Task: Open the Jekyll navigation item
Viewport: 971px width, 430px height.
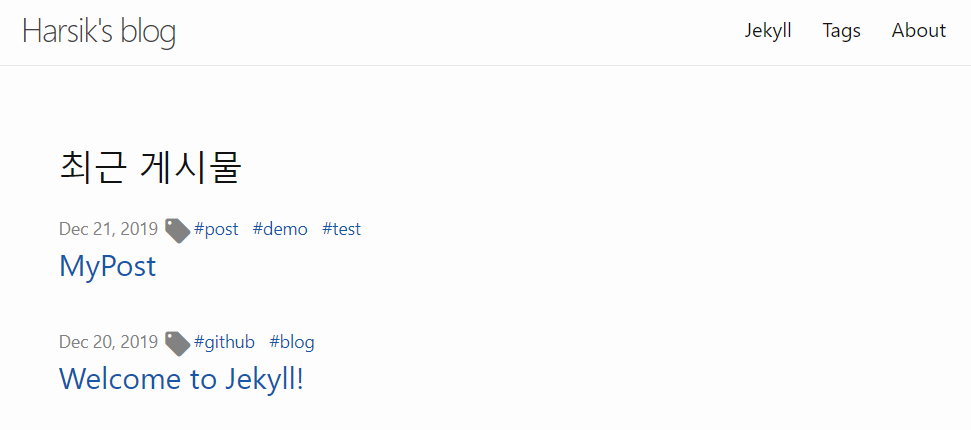Action: tap(768, 30)
